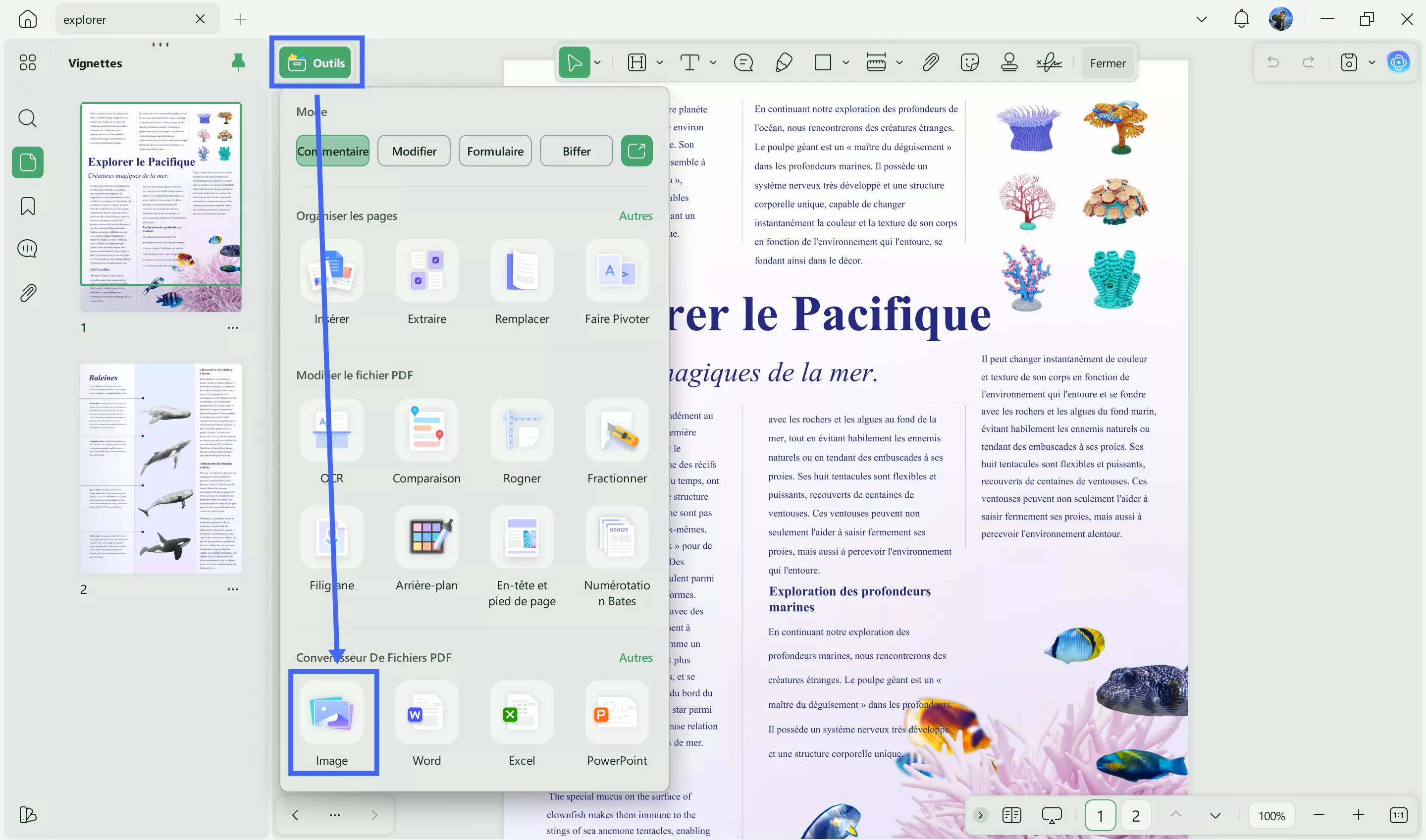Select the Biffer mode

(x=576, y=151)
